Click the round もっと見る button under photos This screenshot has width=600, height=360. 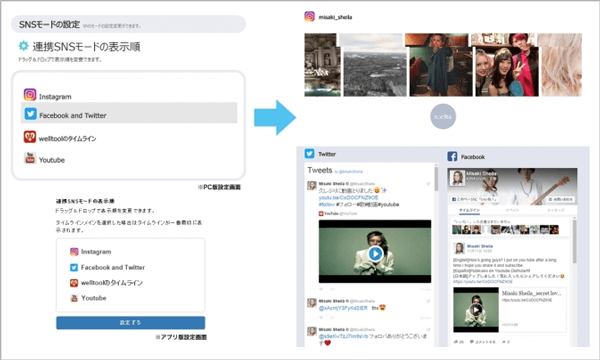coord(443,116)
